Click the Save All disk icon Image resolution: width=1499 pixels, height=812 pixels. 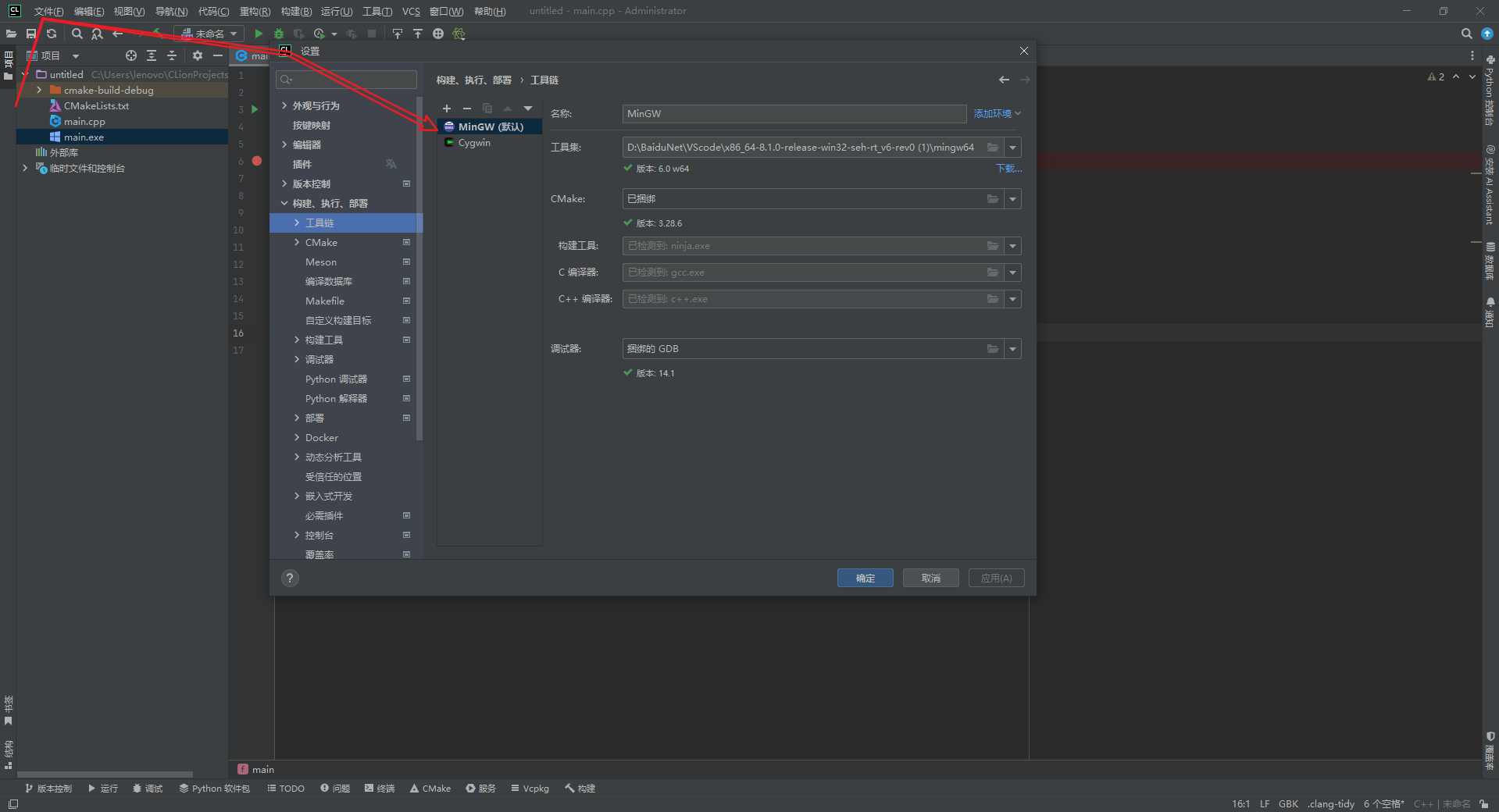tap(31, 34)
